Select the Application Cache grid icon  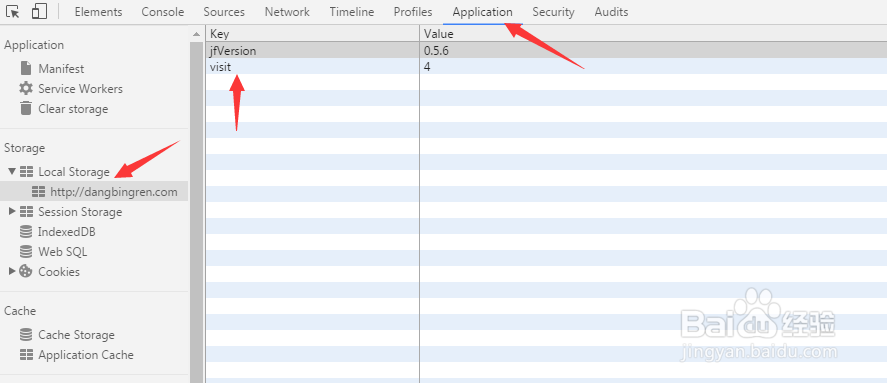click(x=26, y=355)
